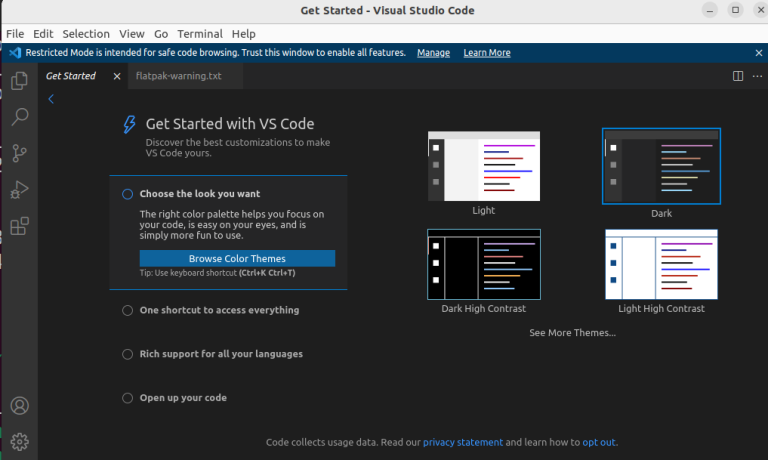Open the privacy statement link
This screenshot has width=768, height=460.
click(x=463, y=442)
